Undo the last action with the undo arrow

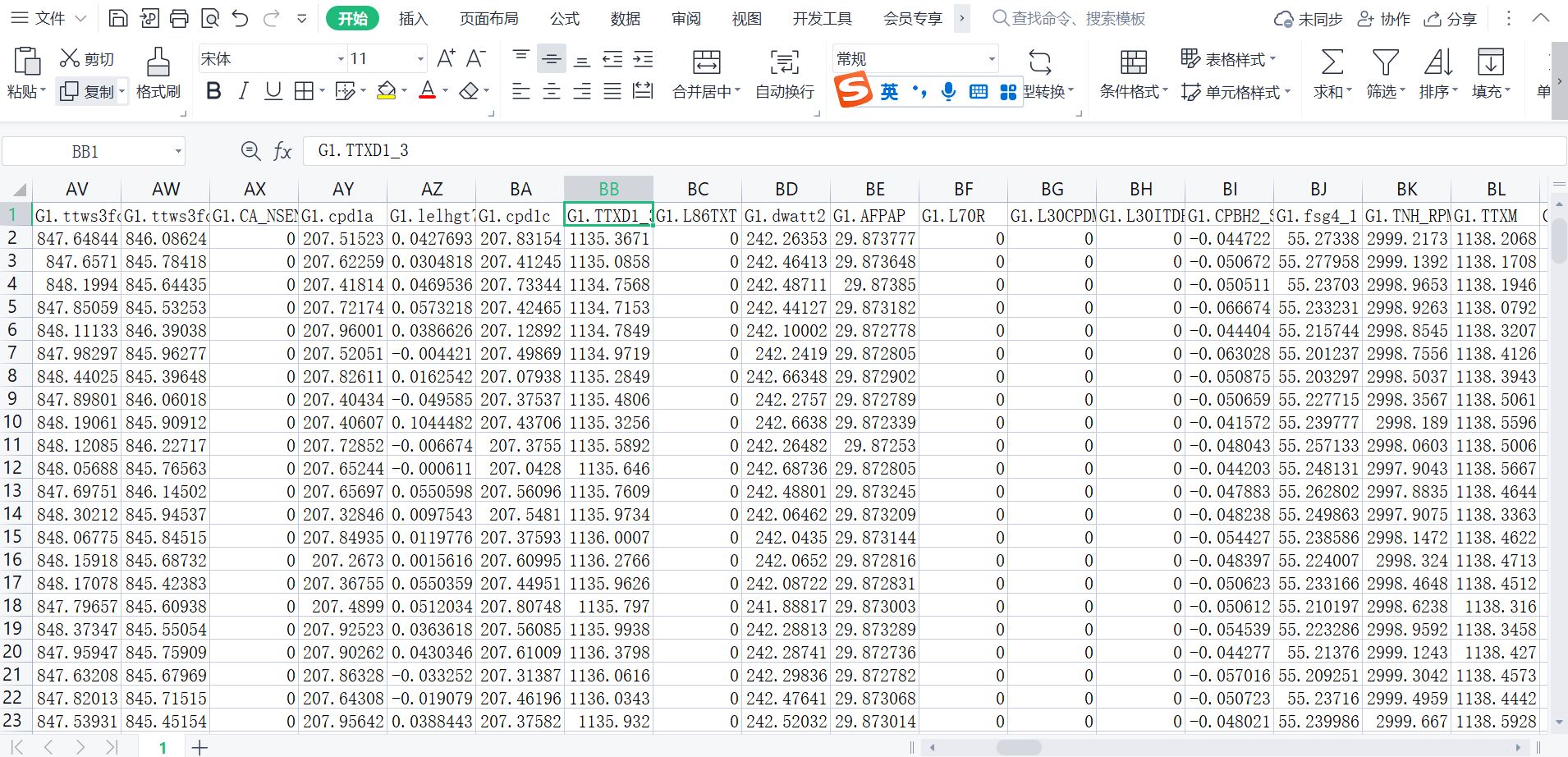click(x=240, y=18)
